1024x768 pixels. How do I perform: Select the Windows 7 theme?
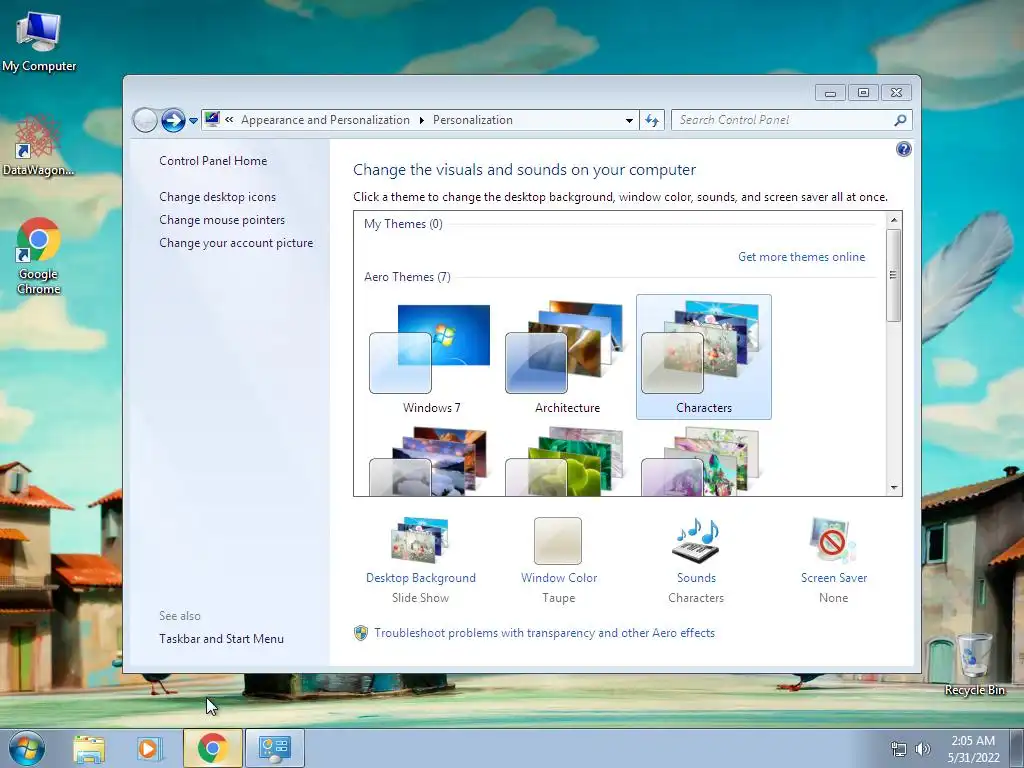click(431, 357)
